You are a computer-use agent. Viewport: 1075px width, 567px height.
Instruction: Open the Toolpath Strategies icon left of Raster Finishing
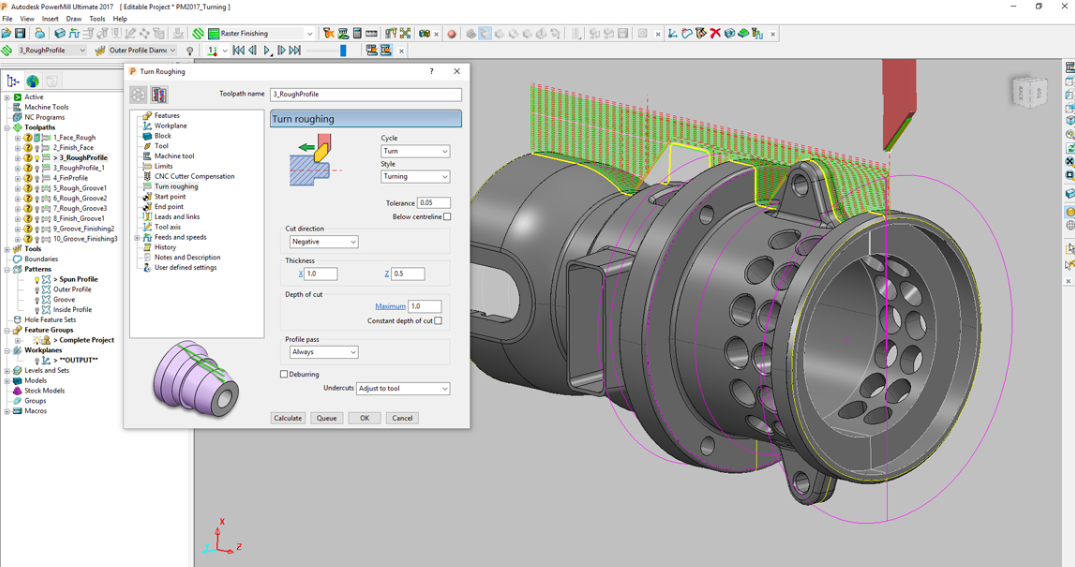pyautogui.click(x=198, y=33)
